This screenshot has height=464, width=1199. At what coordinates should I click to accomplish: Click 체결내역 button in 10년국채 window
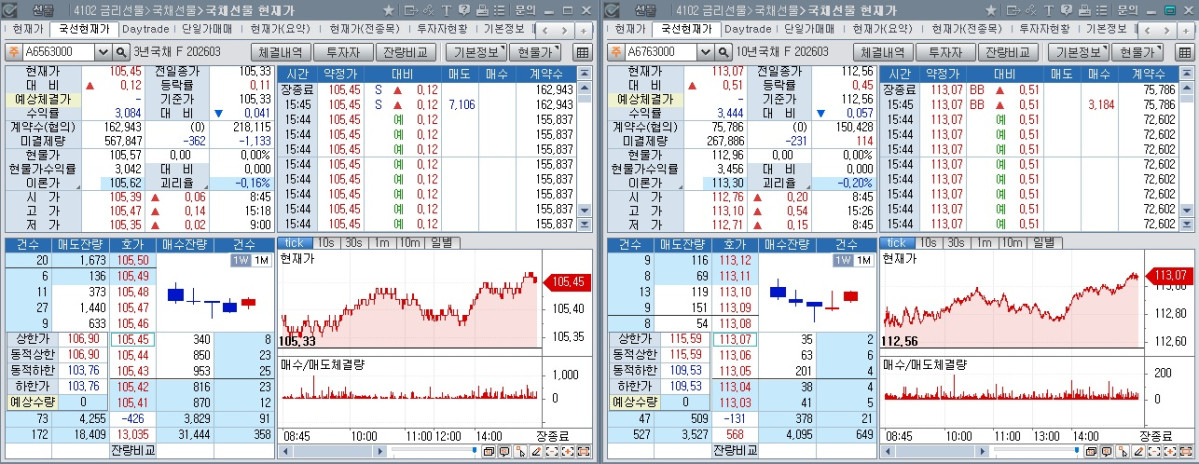point(884,52)
